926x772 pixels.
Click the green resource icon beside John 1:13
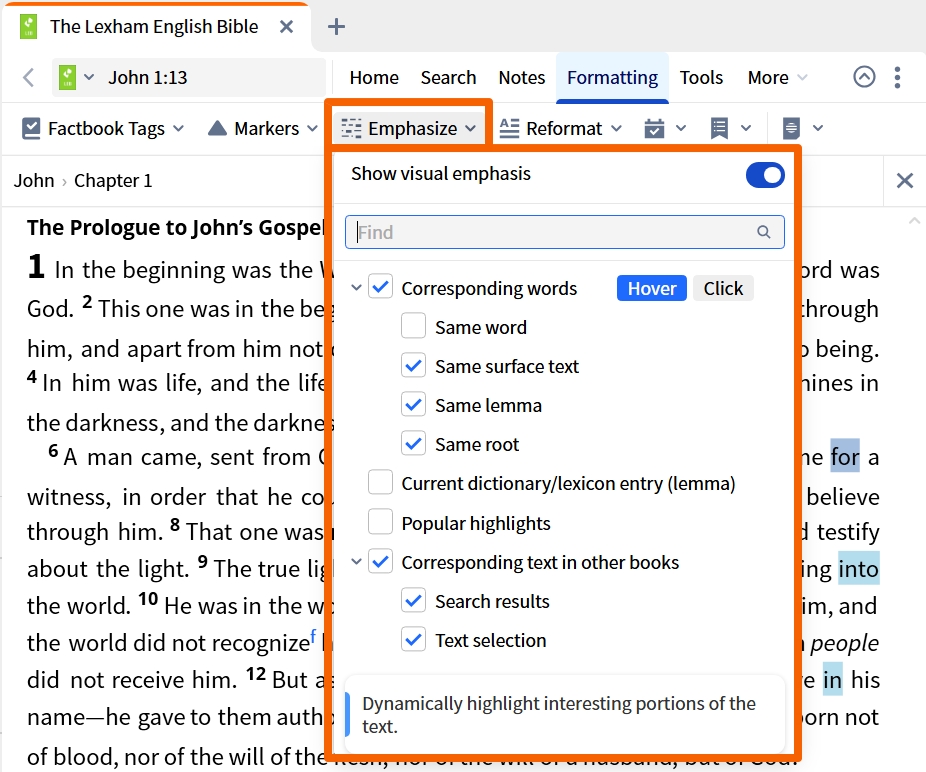point(67,77)
